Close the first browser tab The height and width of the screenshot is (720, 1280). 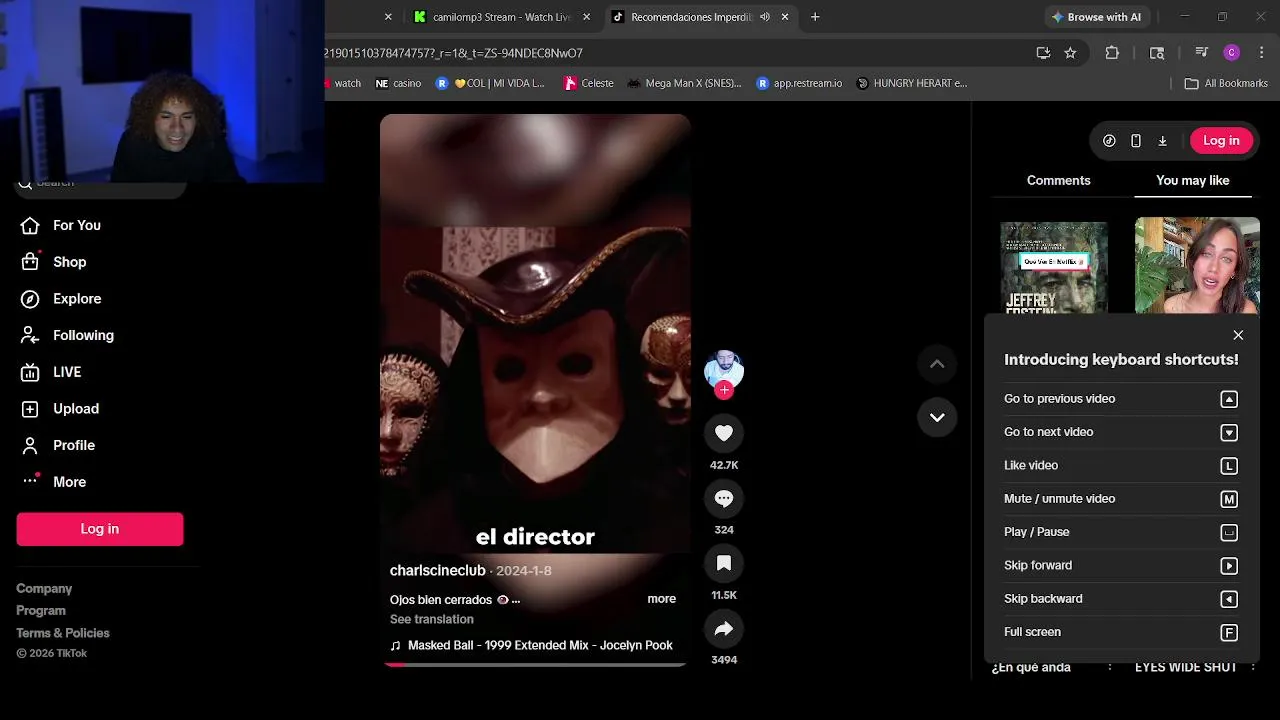pos(388,17)
